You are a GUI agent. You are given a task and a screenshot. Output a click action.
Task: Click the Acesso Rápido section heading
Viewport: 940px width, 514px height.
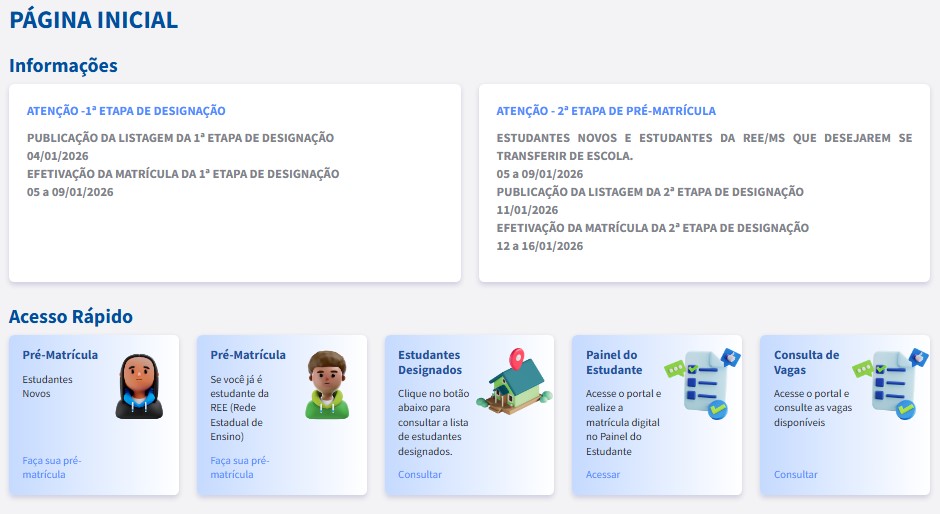pos(71,316)
